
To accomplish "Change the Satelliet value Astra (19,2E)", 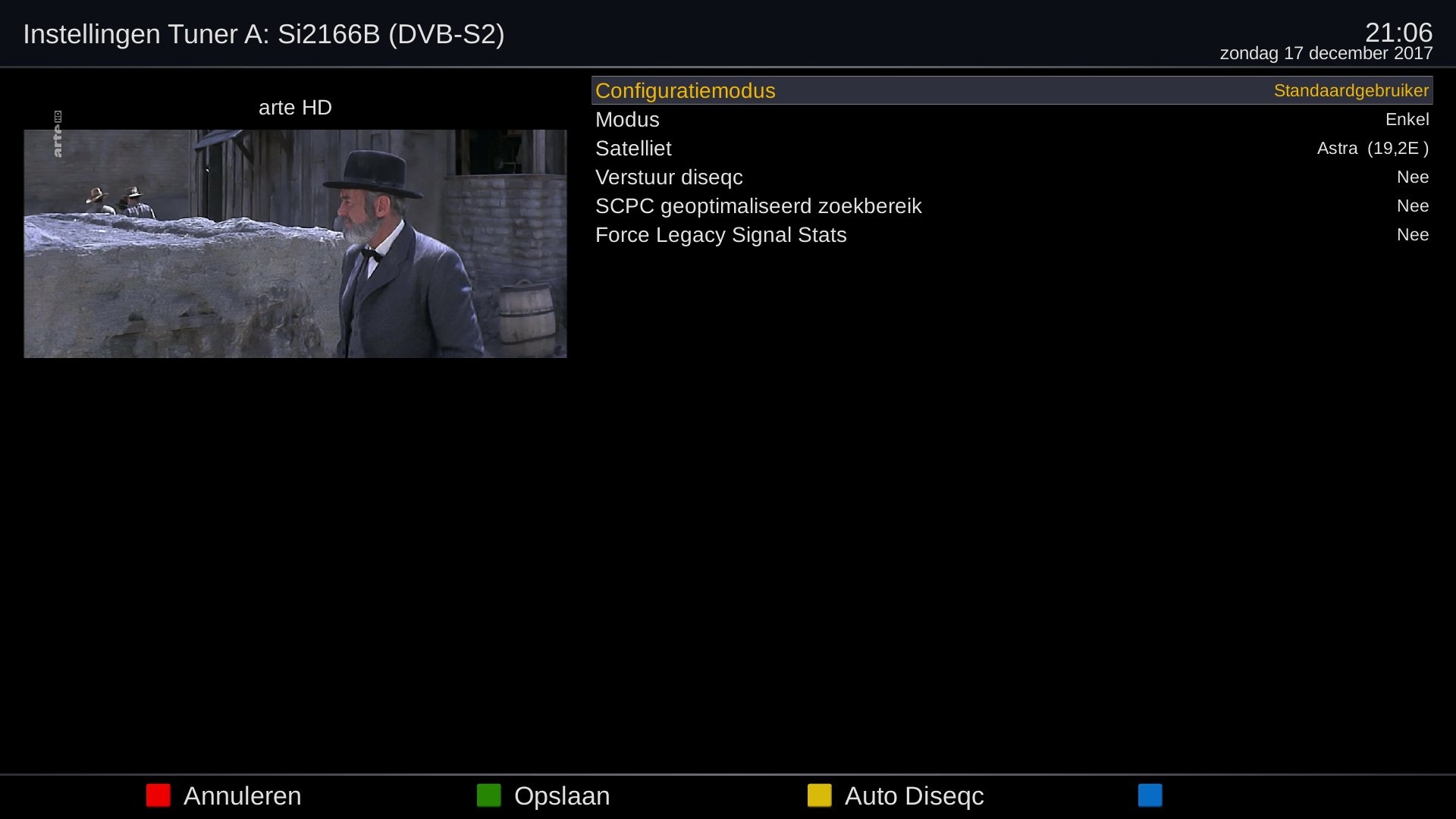I will tap(1373, 148).
